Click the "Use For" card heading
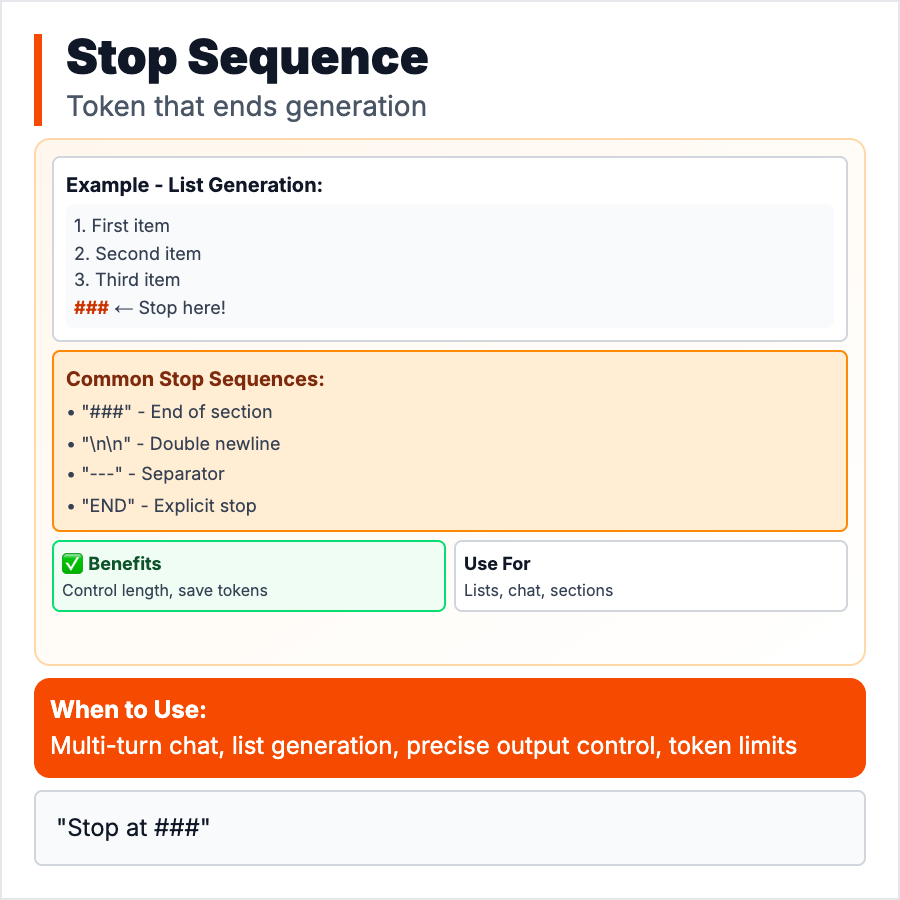This screenshot has width=900, height=900. pyautogui.click(x=497, y=564)
